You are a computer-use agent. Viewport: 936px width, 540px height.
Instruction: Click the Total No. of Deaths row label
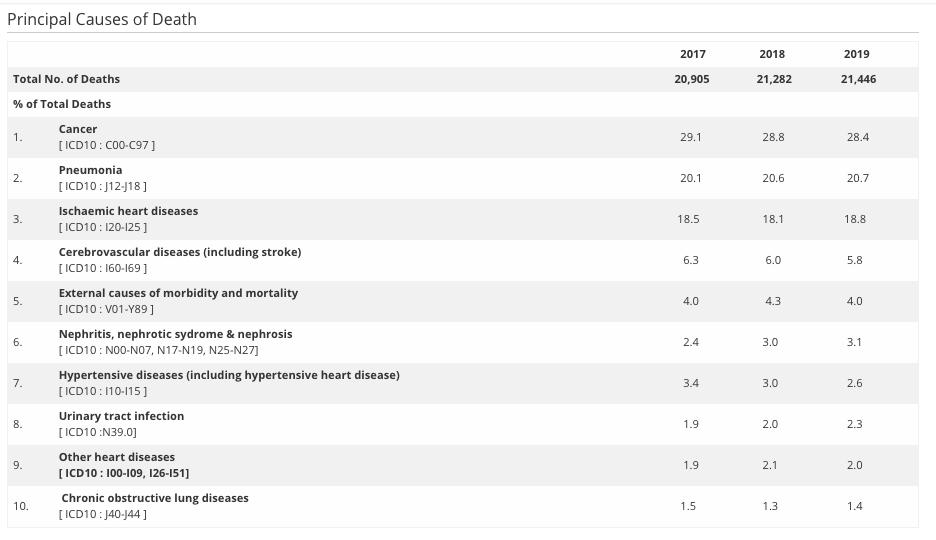(x=66, y=79)
